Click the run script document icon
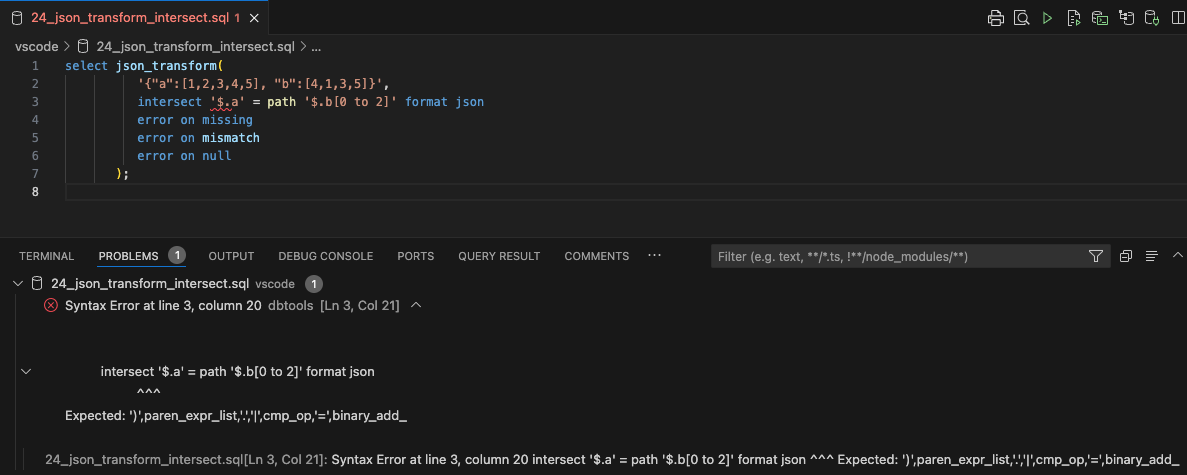Viewport: 1187px width, 475px height. (x=1073, y=18)
